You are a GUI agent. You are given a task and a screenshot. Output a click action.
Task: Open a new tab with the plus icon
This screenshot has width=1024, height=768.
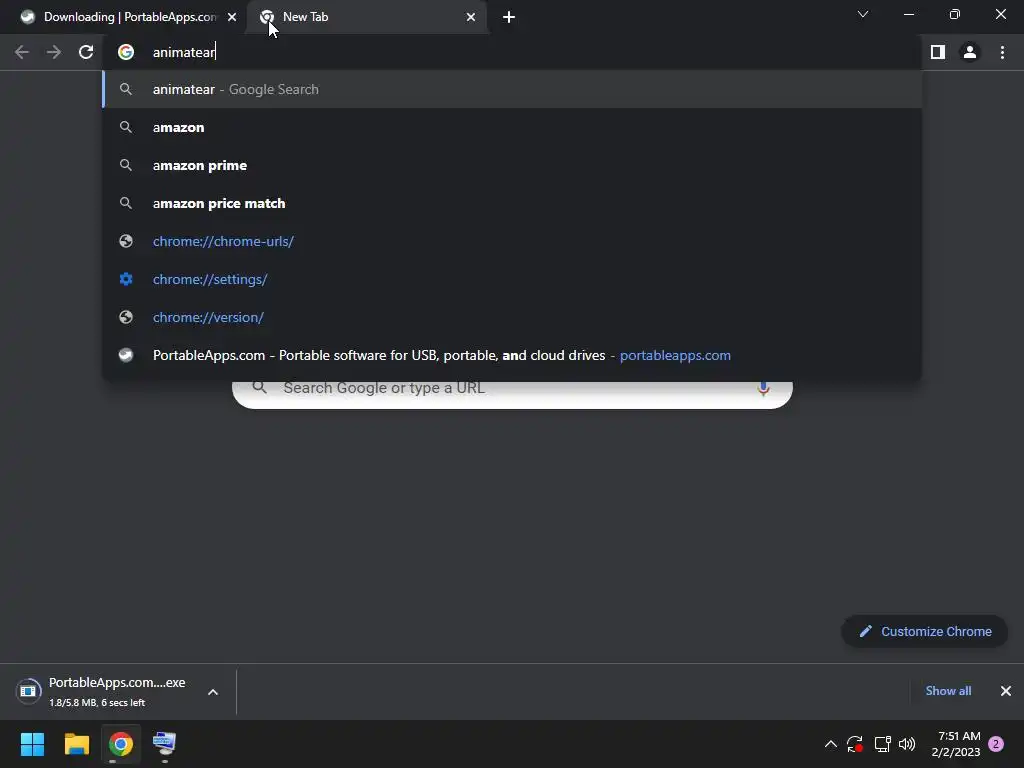tap(509, 17)
